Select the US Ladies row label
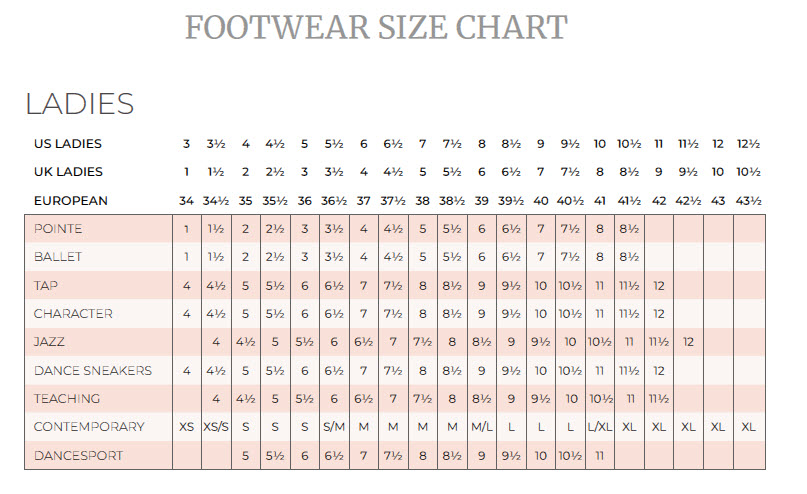807x494 pixels. coord(68,144)
